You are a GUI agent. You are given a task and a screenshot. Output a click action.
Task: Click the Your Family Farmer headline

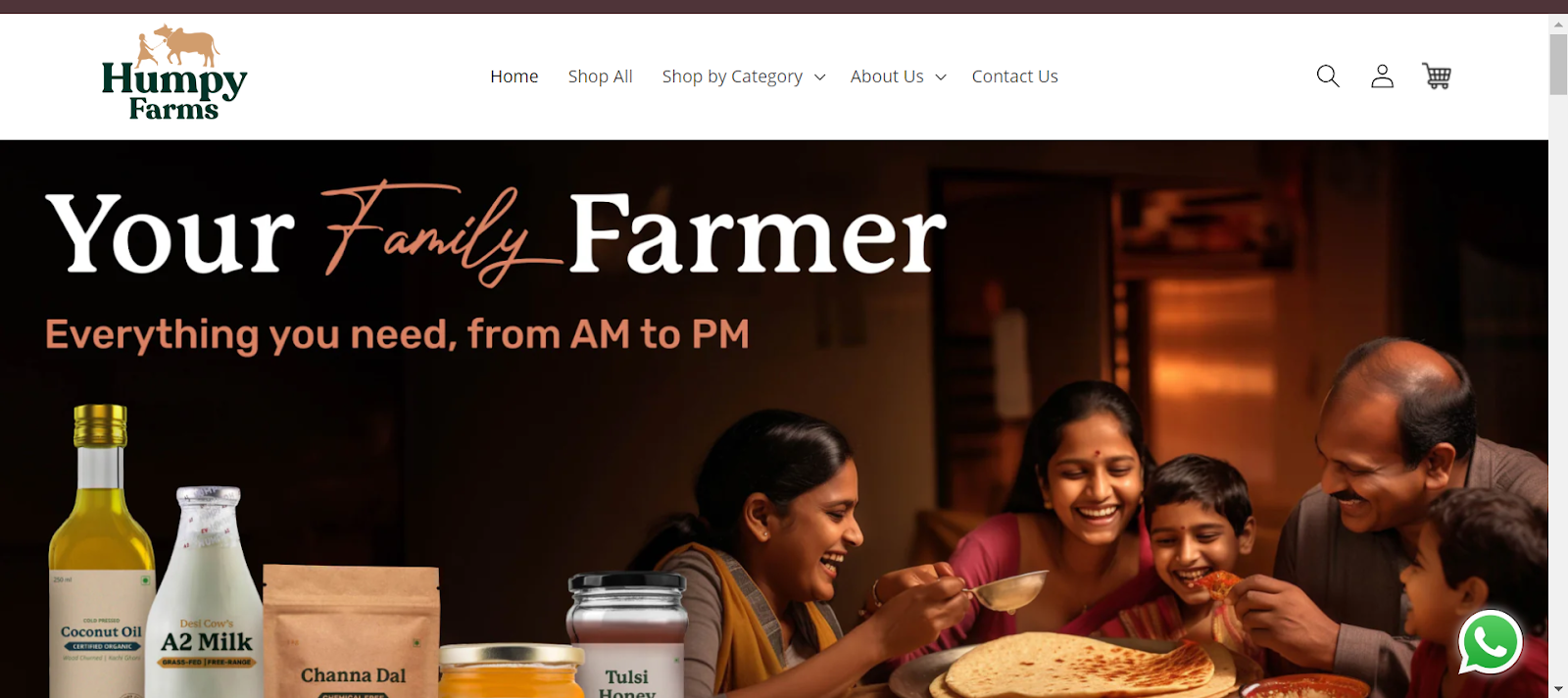point(496,233)
